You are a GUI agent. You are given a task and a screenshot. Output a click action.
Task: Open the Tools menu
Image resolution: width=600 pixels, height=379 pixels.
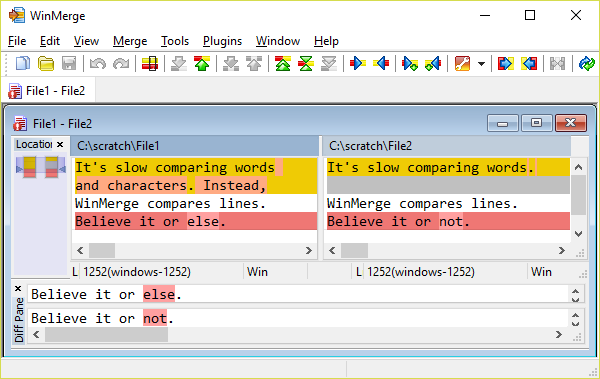point(175,41)
